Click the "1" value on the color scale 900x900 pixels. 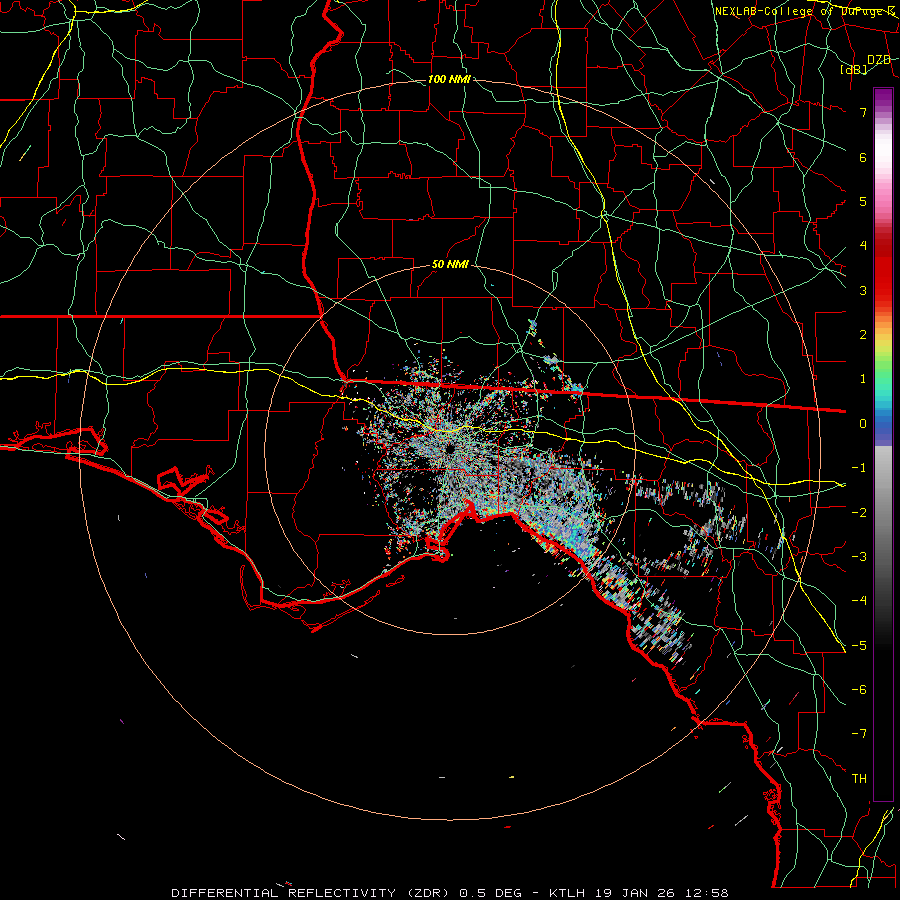(863, 379)
